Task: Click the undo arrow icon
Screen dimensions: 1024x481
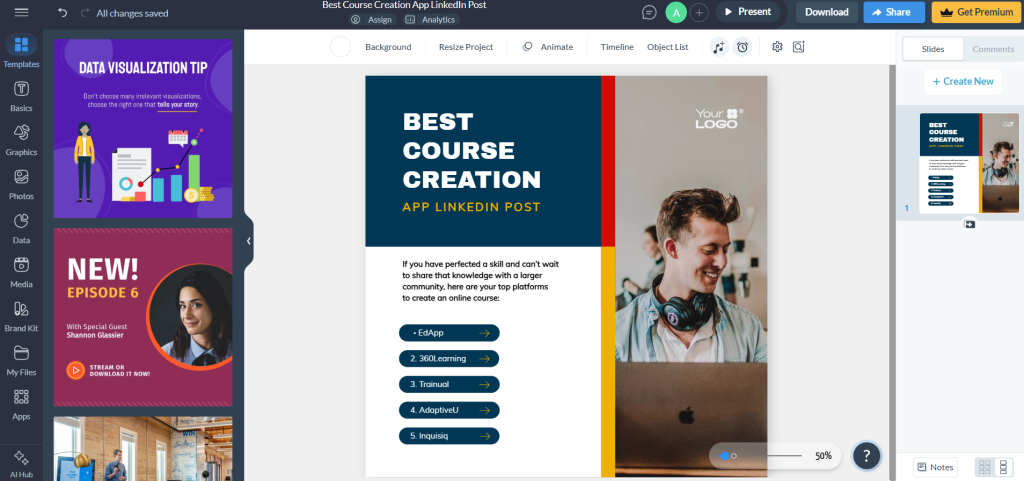Action: click(62, 12)
